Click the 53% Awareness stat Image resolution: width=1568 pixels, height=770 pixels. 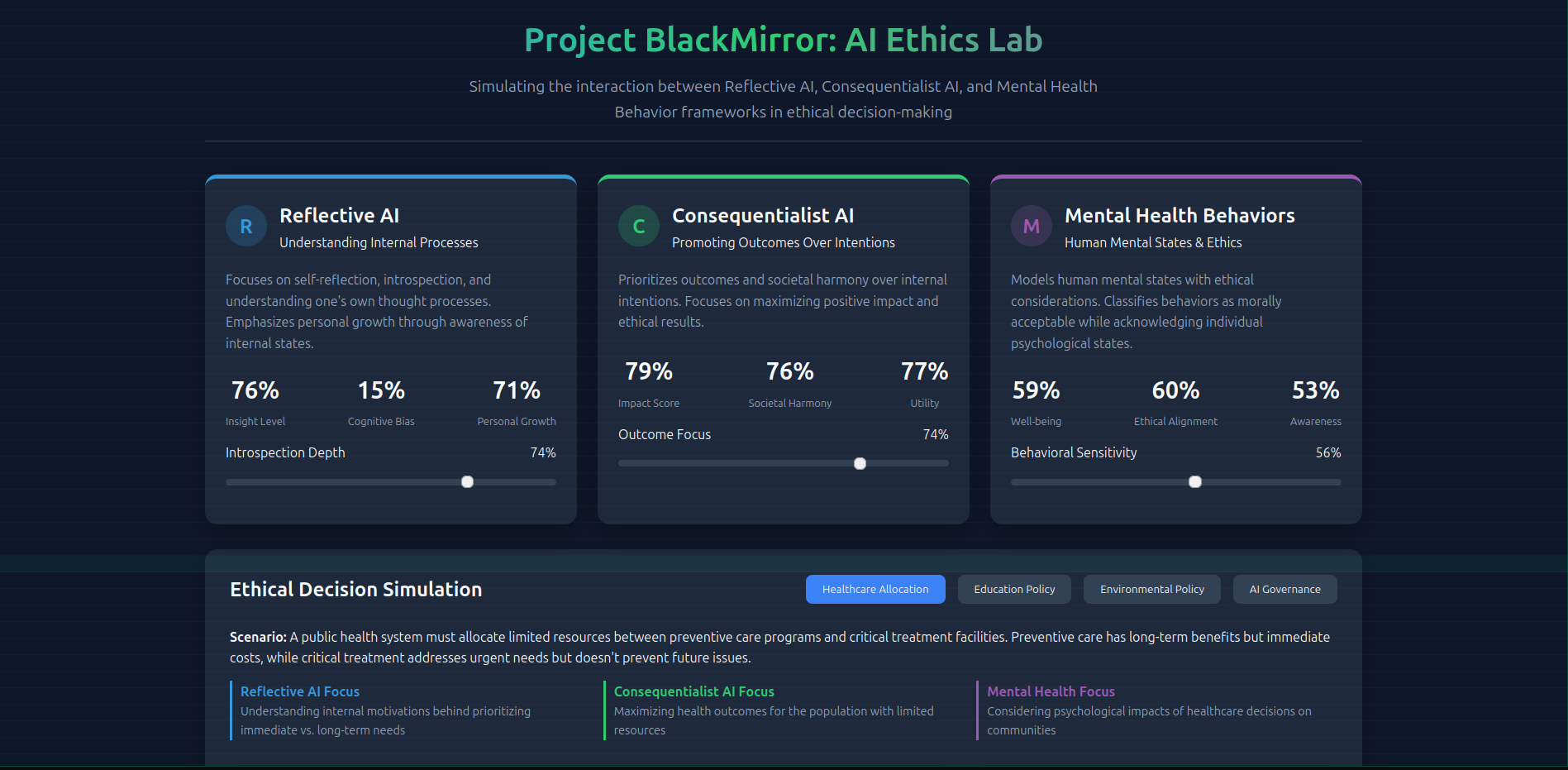point(1314,390)
